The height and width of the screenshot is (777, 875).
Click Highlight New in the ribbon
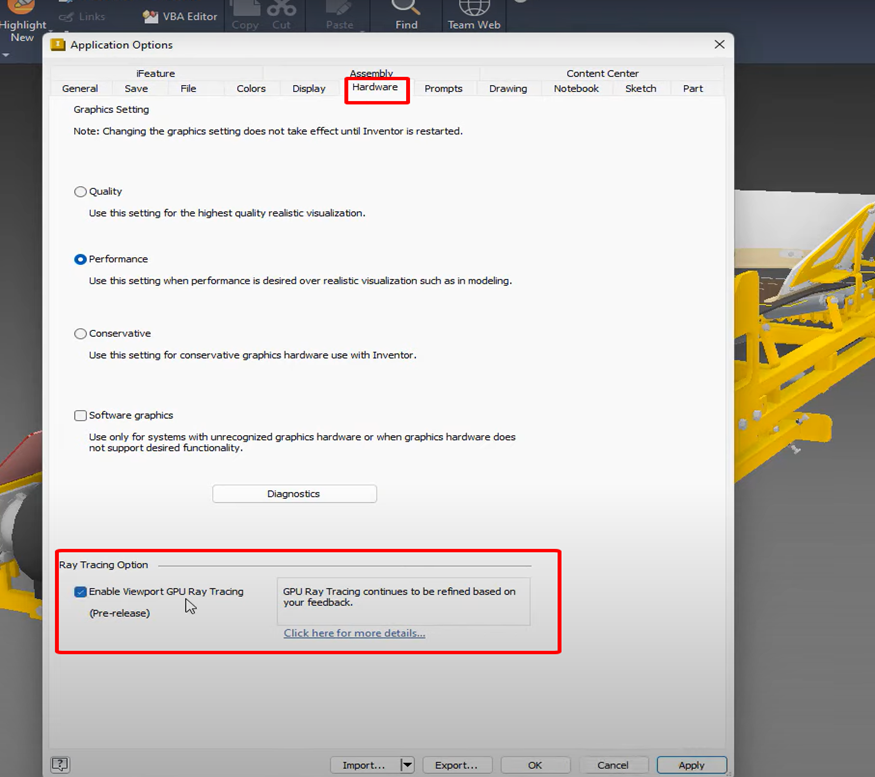[x=22, y=22]
